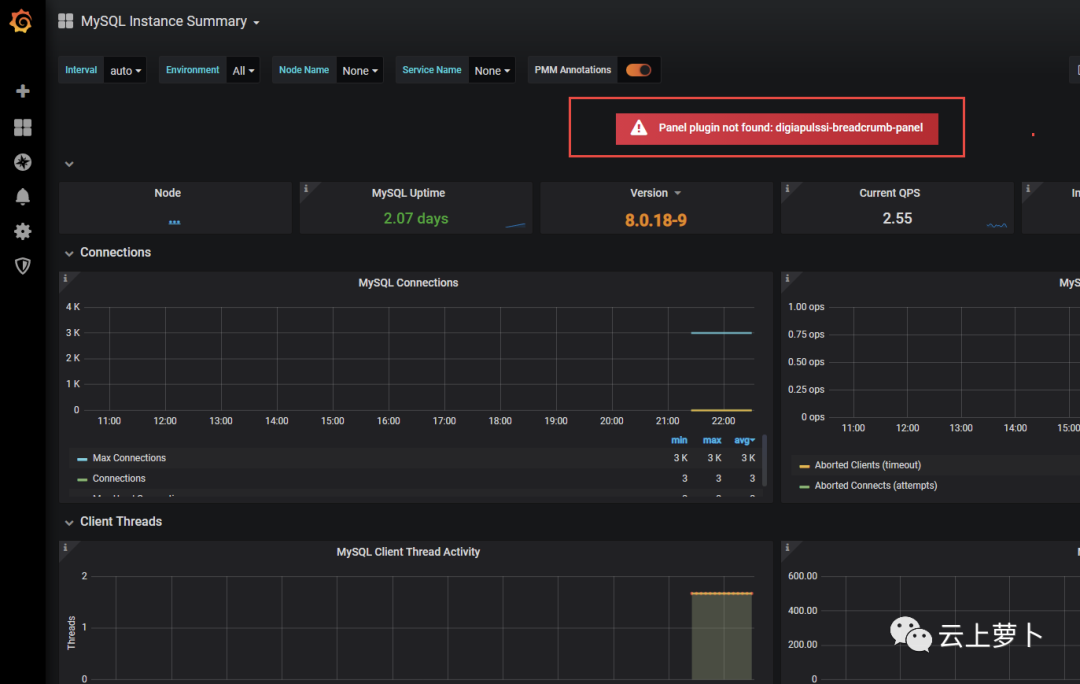This screenshot has height=684, width=1080.
Task: Click the MySQL Connections legend scrollbar
Action: point(765,460)
